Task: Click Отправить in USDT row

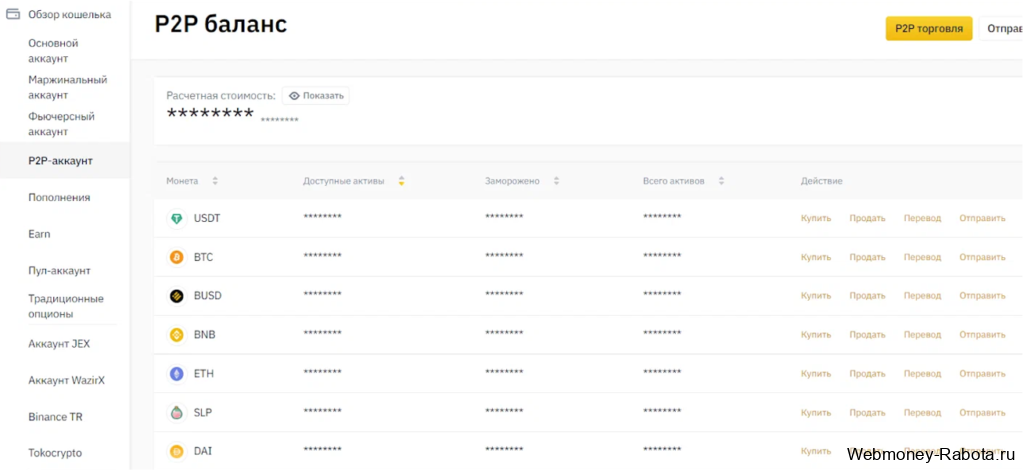Action: (982, 218)
